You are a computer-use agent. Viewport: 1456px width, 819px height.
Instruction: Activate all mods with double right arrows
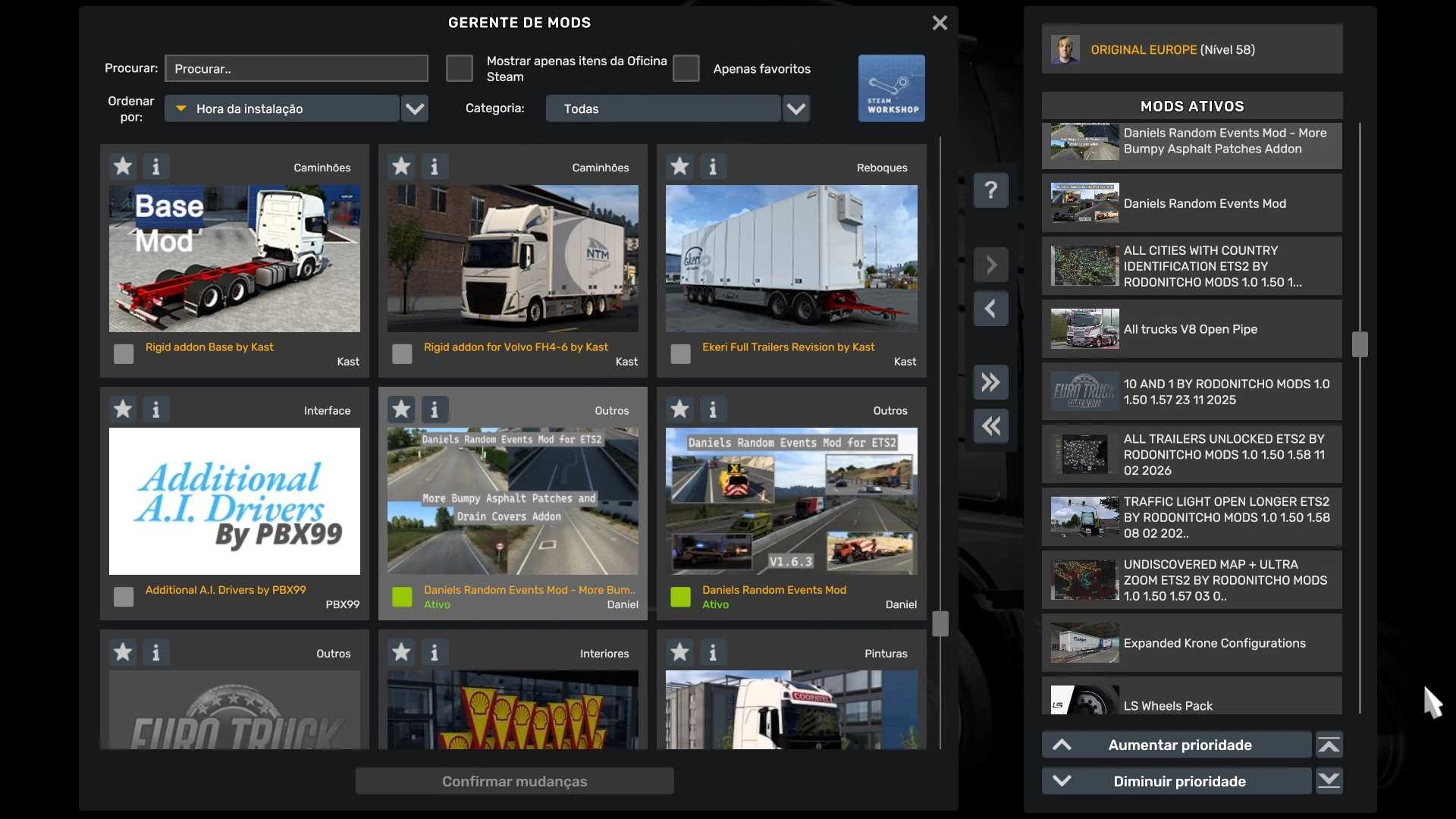coord(990,382)
